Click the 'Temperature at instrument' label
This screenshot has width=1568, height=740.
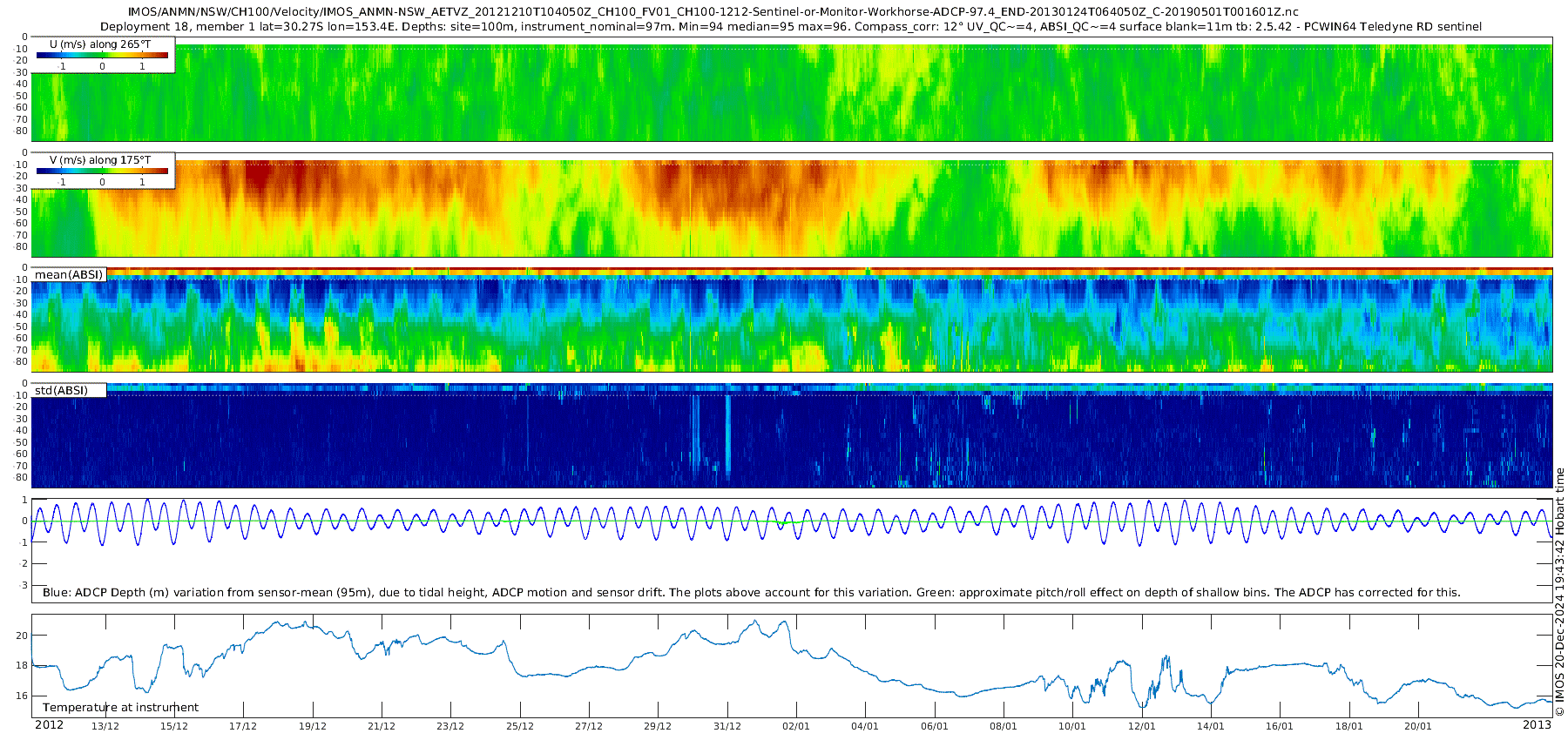pos(120,708)
